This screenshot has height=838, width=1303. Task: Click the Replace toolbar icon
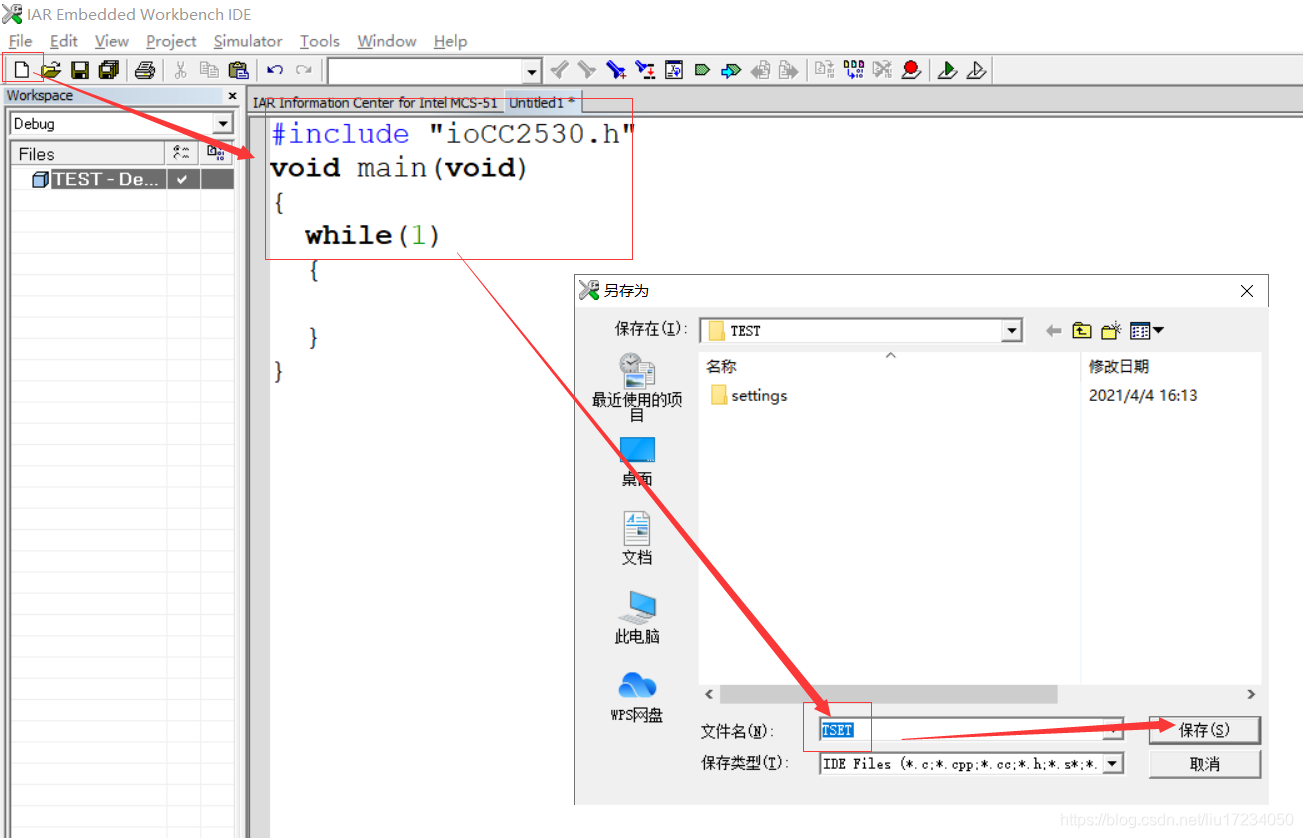tap(645, 70)
